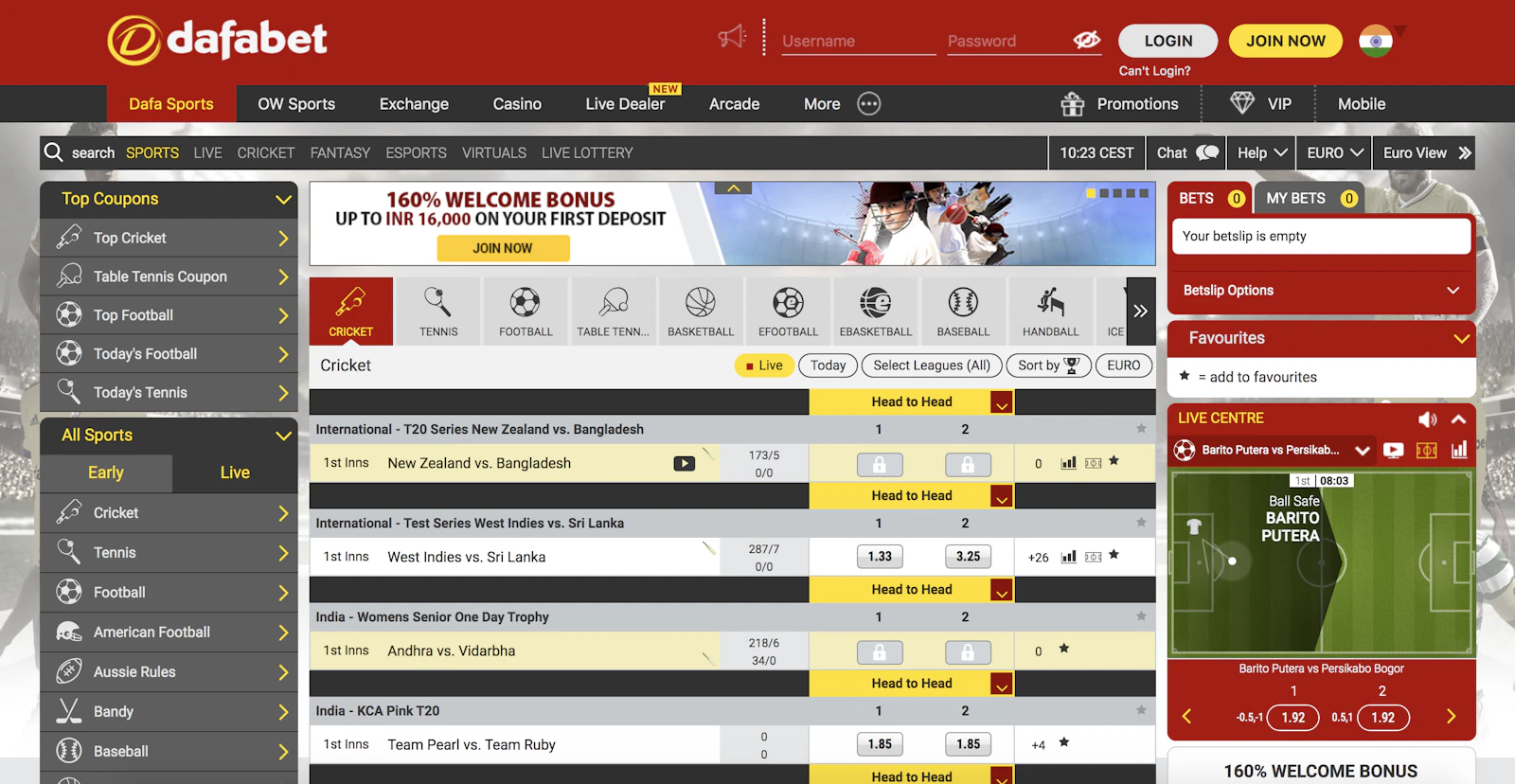
Task: Open live centre video stream icon
Action: (x=1393, y=450)
